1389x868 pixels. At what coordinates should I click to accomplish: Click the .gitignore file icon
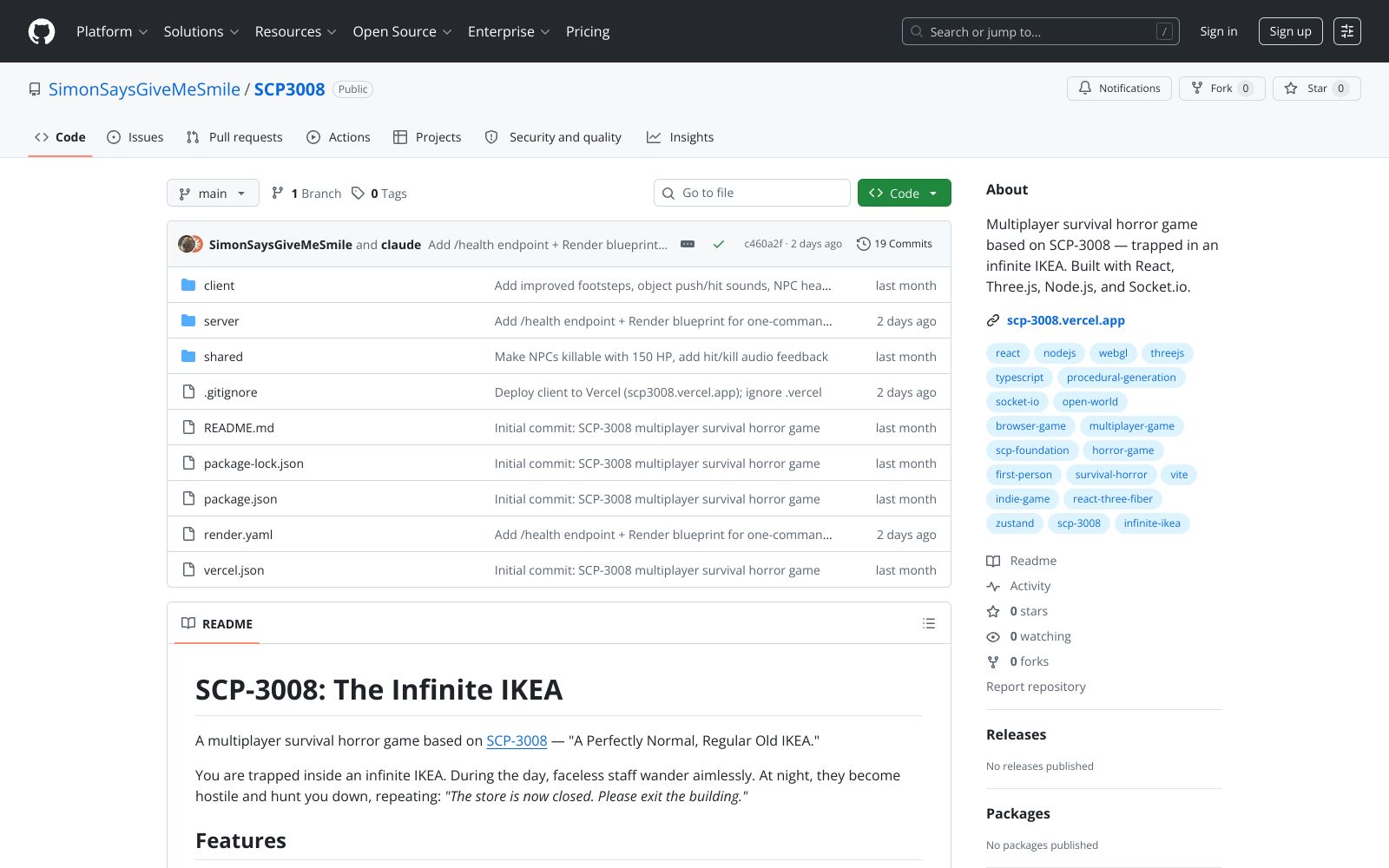pyautogui.click(x=188, y=391)
